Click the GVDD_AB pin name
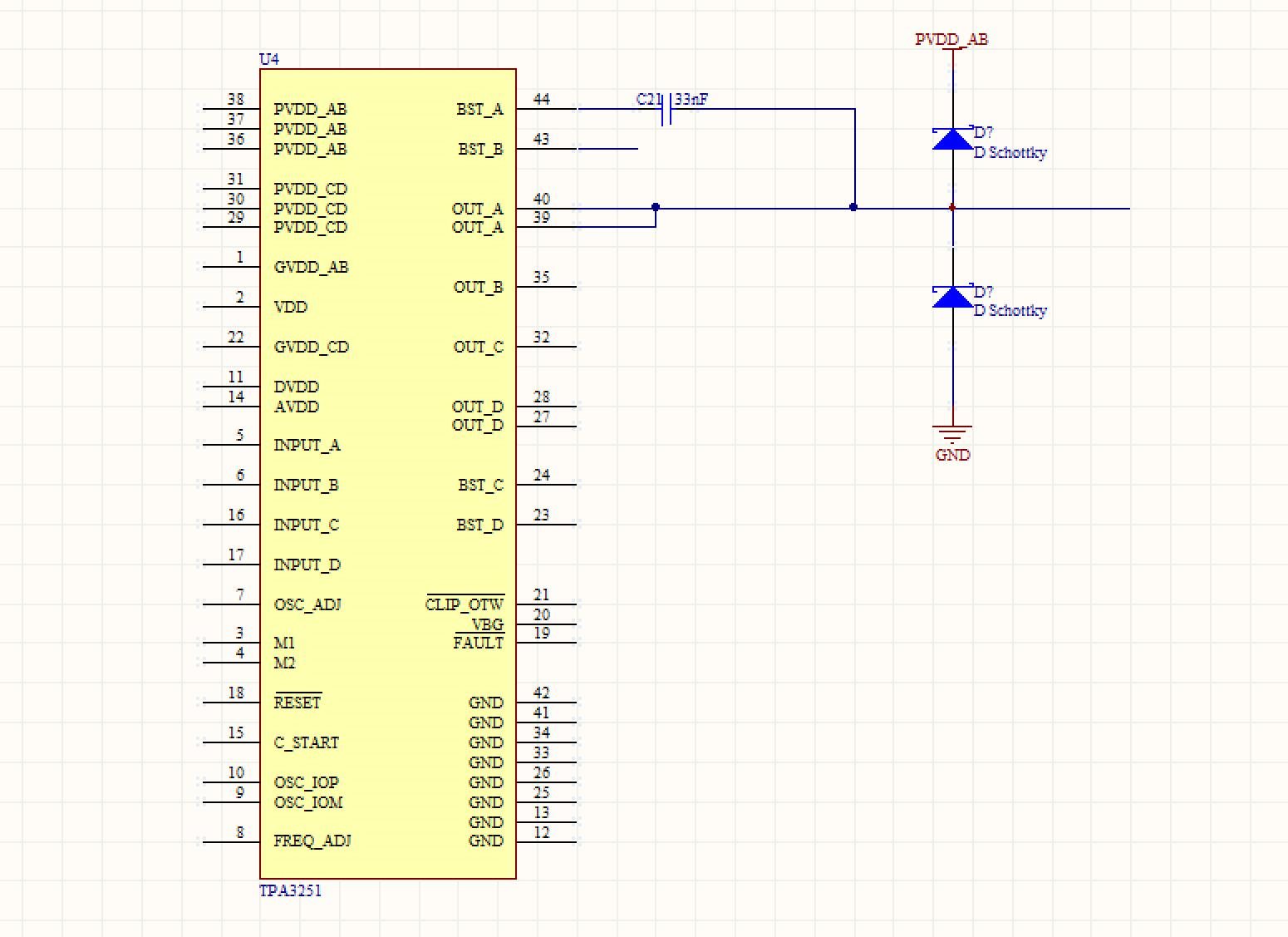 (x=311, y=267)
